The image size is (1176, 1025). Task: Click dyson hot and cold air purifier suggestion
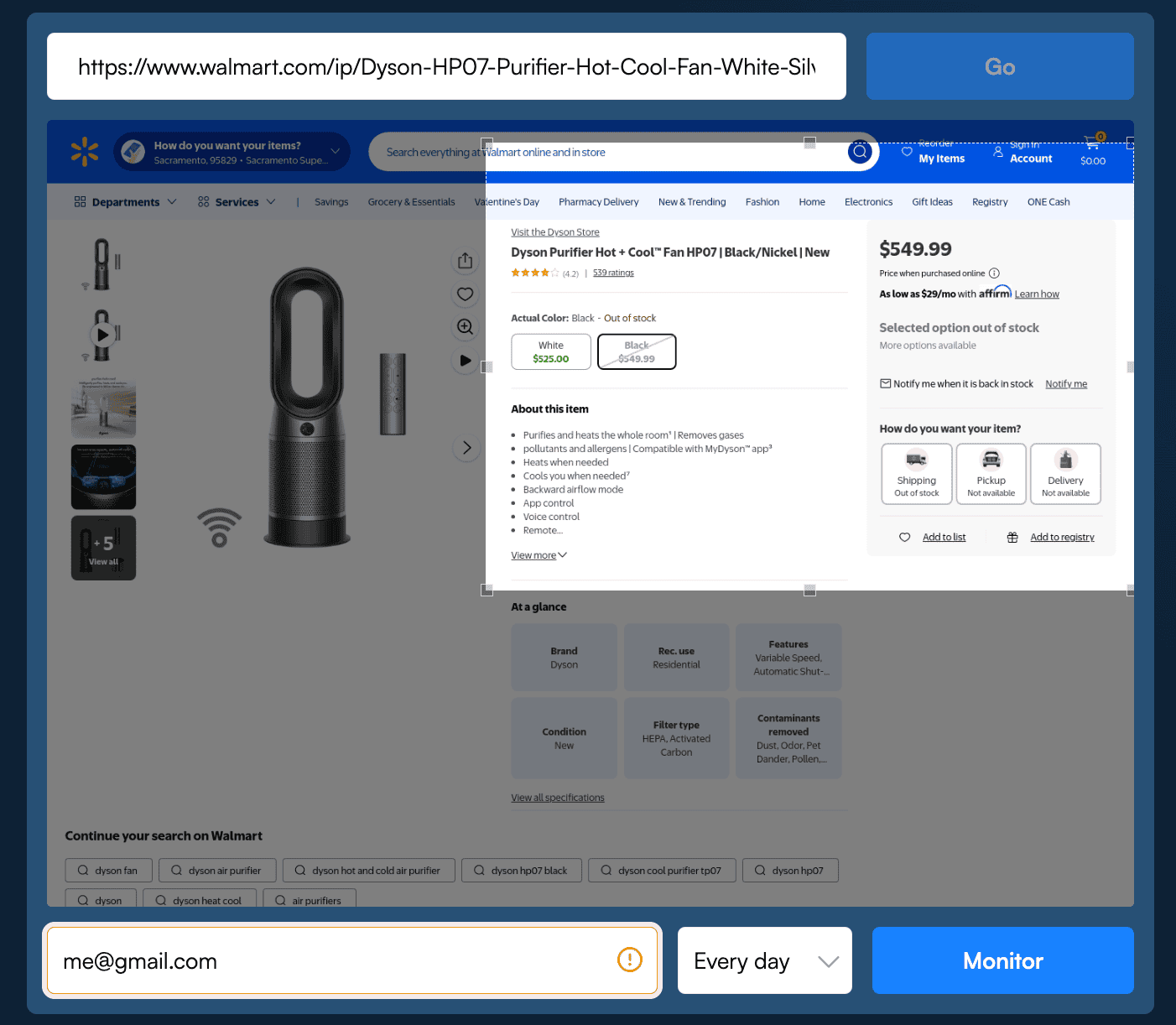tap(368, 871)
